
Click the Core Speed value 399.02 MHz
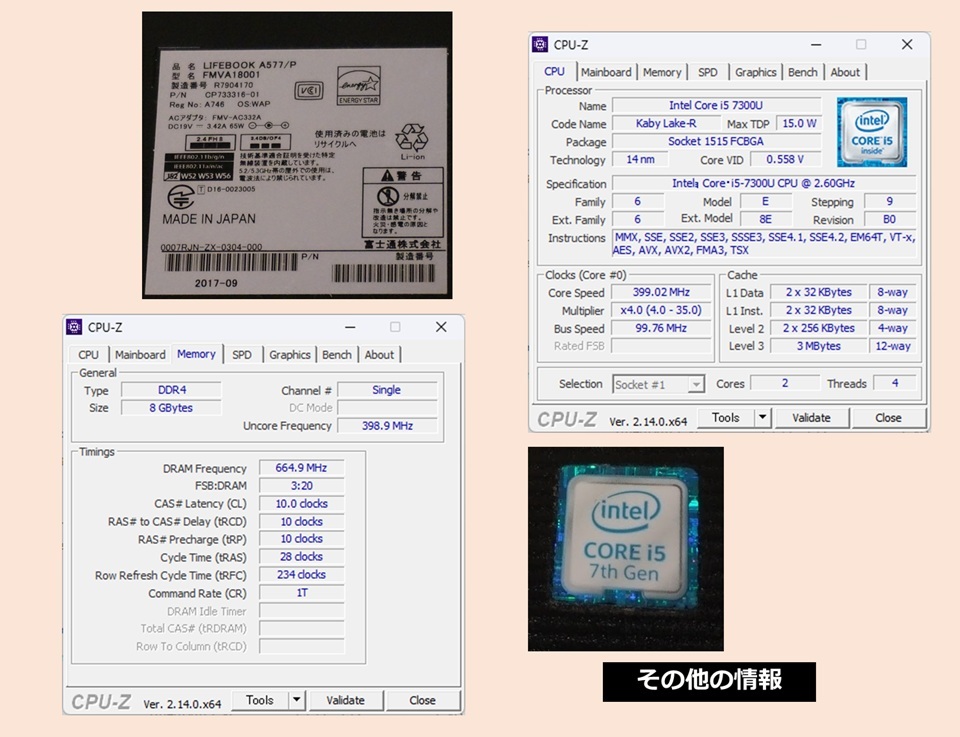(x=661, y=293)
